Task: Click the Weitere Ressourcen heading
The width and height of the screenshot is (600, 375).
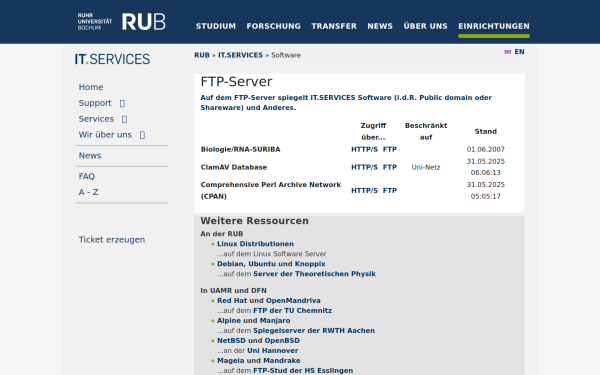Action: pyautogui.click(x=254, y=221)
